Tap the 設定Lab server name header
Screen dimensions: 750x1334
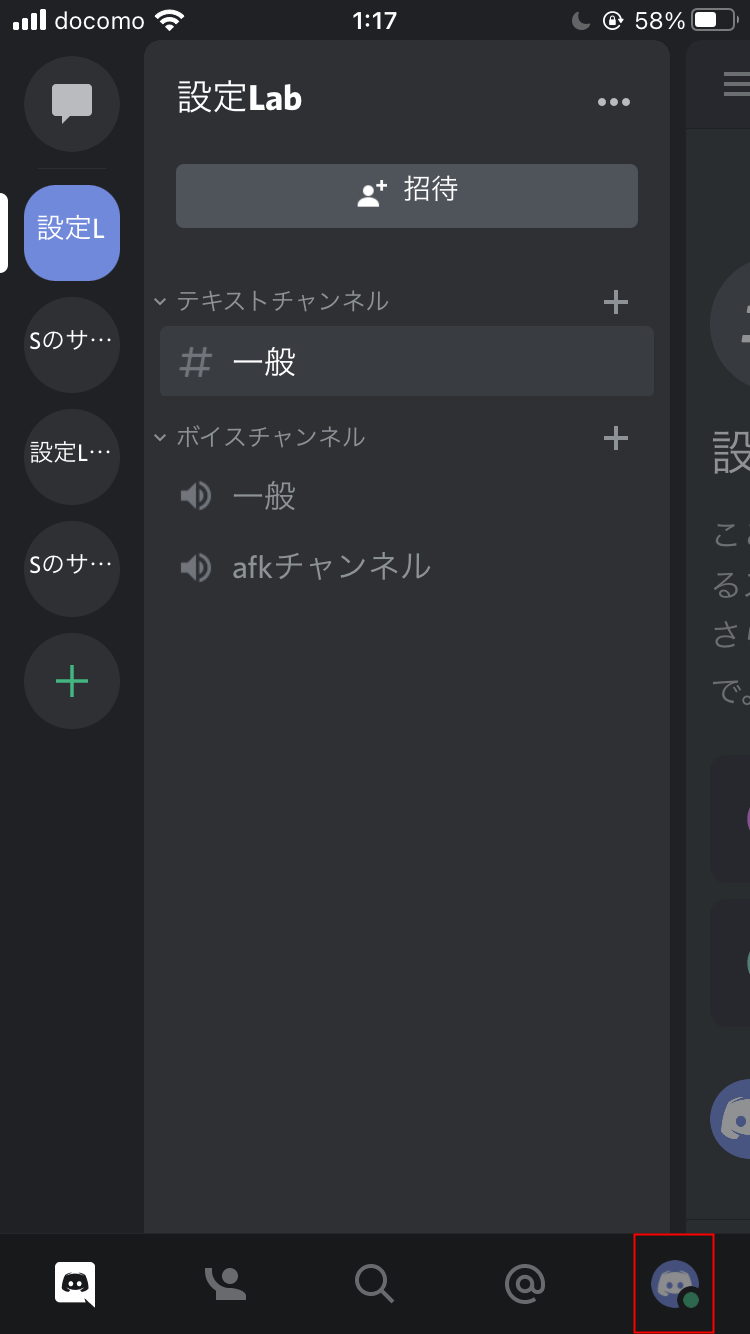(240, 99)
